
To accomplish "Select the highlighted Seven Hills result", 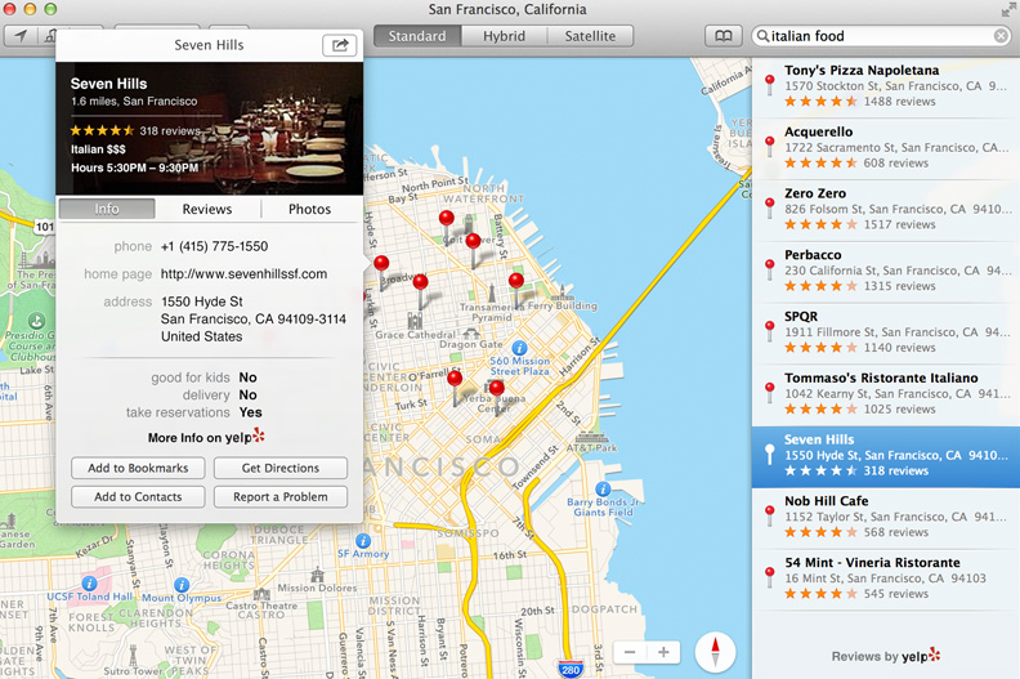I will (885, 457).
